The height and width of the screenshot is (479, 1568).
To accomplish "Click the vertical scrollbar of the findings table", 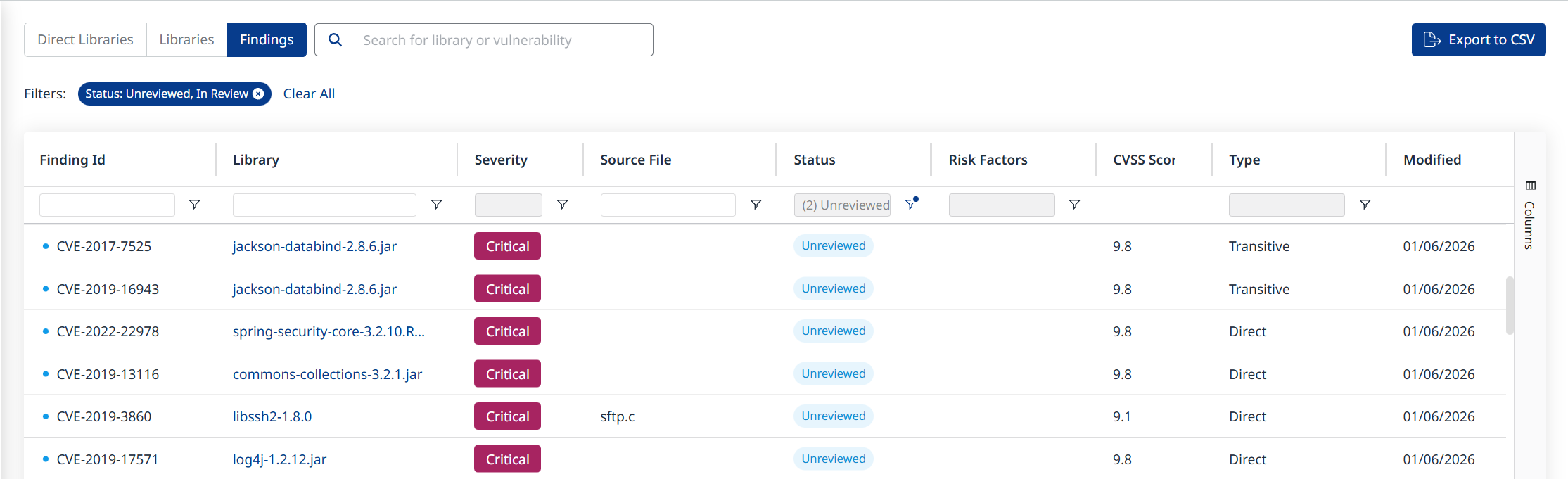I will [1510, 306].
